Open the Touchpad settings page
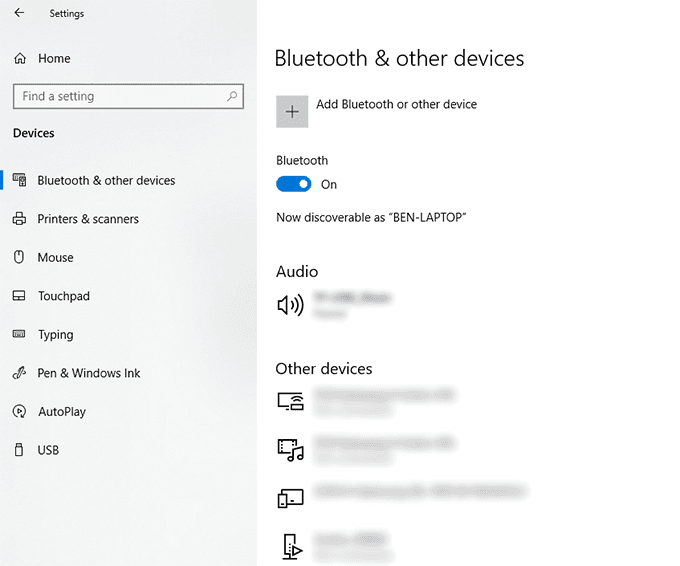Screen dimensions: 680x566 point(63,296)
